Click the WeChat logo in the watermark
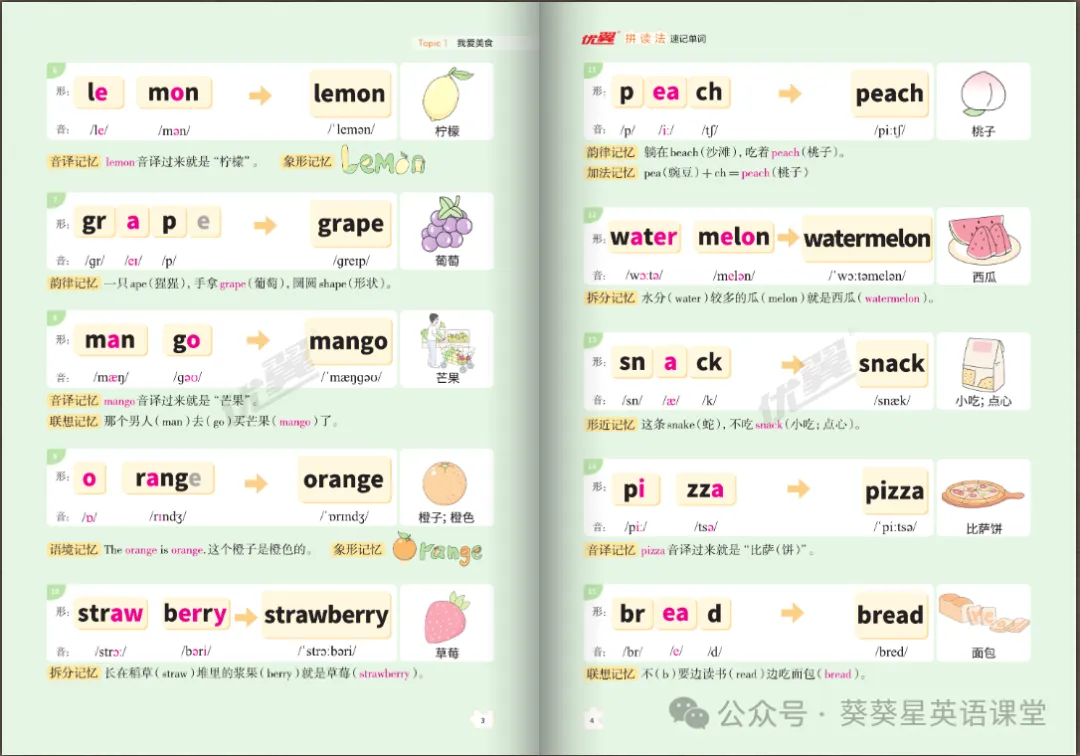1080x756 pixels. pos(689,713)
